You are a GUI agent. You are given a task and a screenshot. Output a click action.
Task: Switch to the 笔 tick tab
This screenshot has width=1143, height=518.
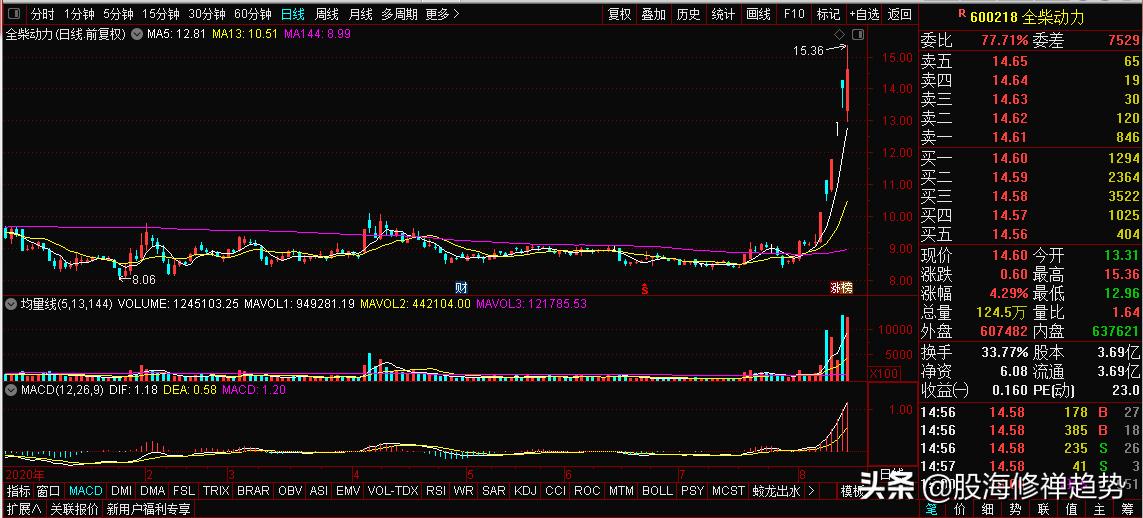[x=932, y=509]
